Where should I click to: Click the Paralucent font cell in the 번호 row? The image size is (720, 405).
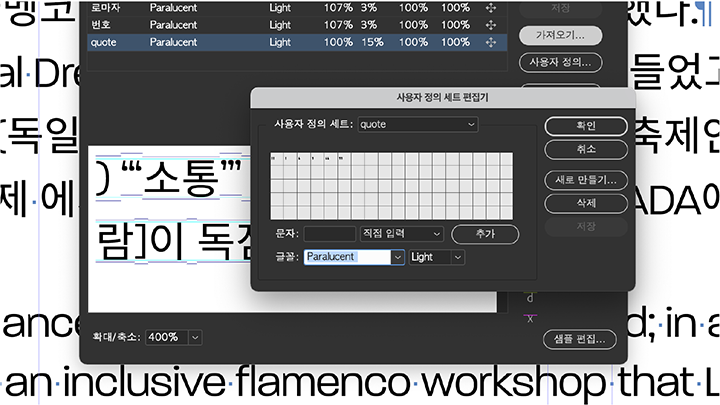click(x=173, y=25)
